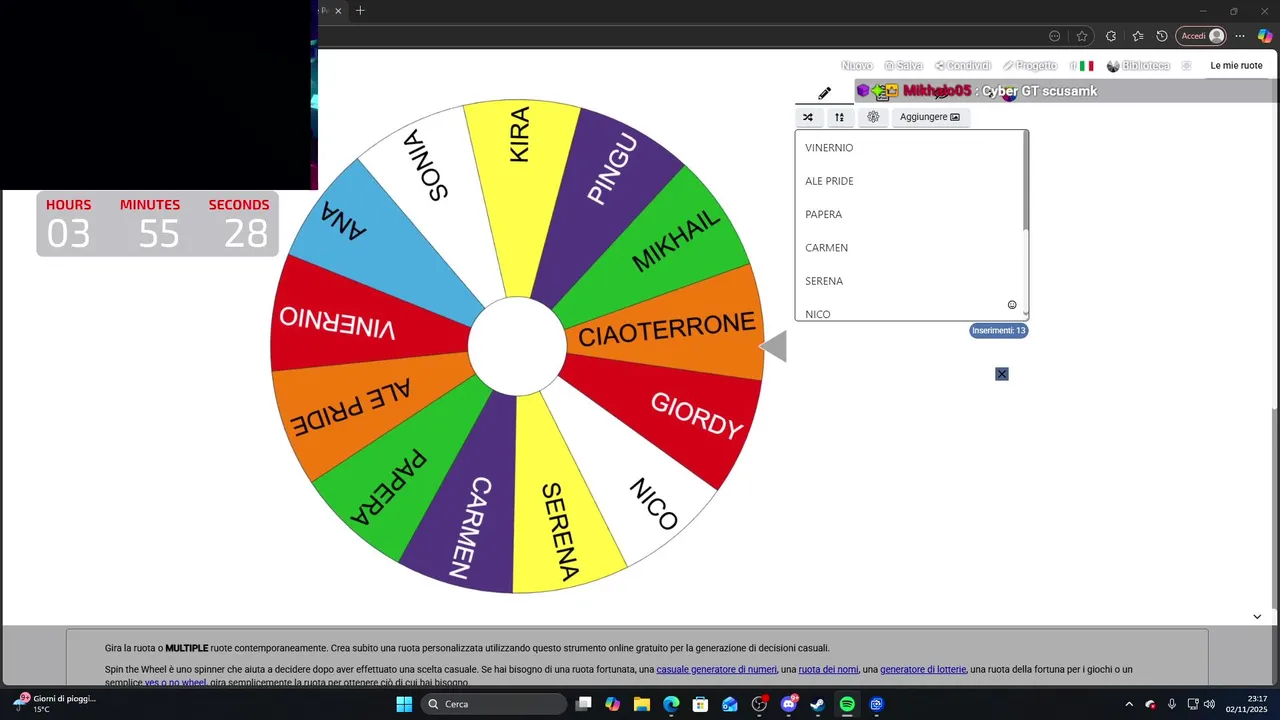Open Italian flag language selector
Screen dimensions: 1280x720
pyautogui.click(x=1082, y=66)
